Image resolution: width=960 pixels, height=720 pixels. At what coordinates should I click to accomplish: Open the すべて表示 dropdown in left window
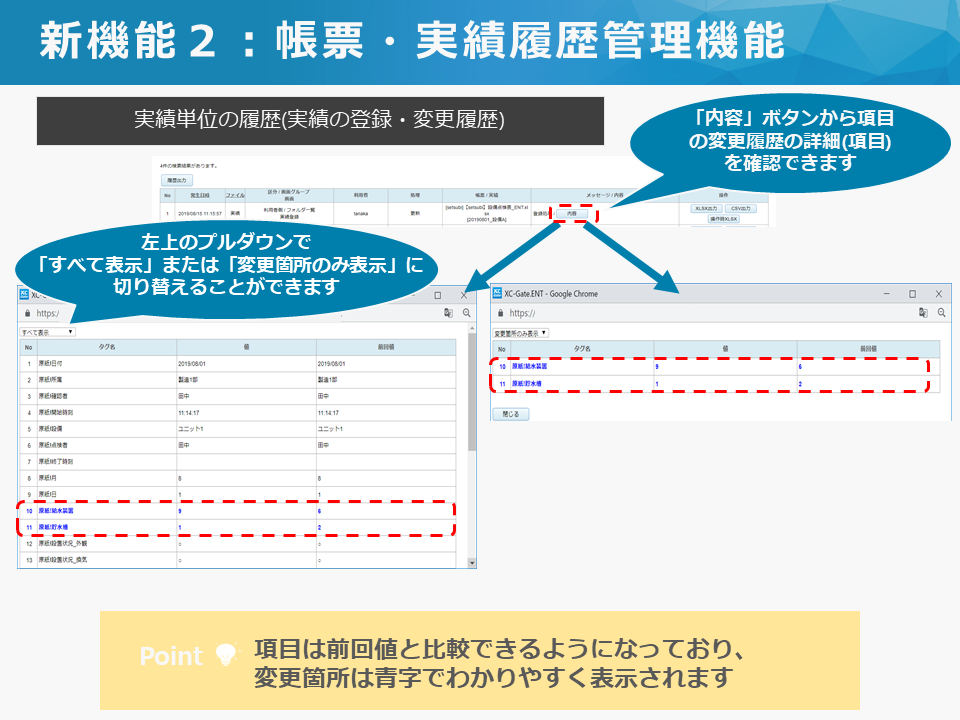[48, 332]
